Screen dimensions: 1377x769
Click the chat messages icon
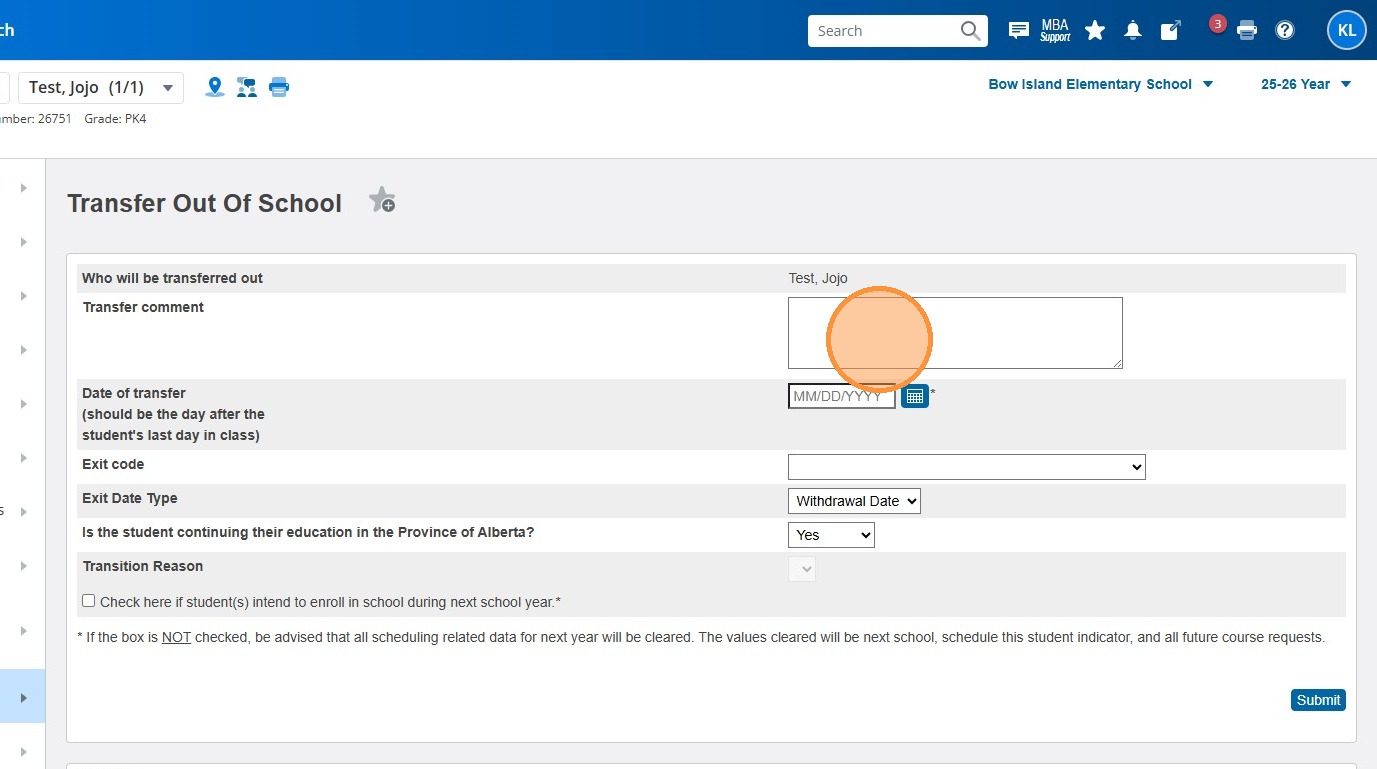[x=1018, y=31]
